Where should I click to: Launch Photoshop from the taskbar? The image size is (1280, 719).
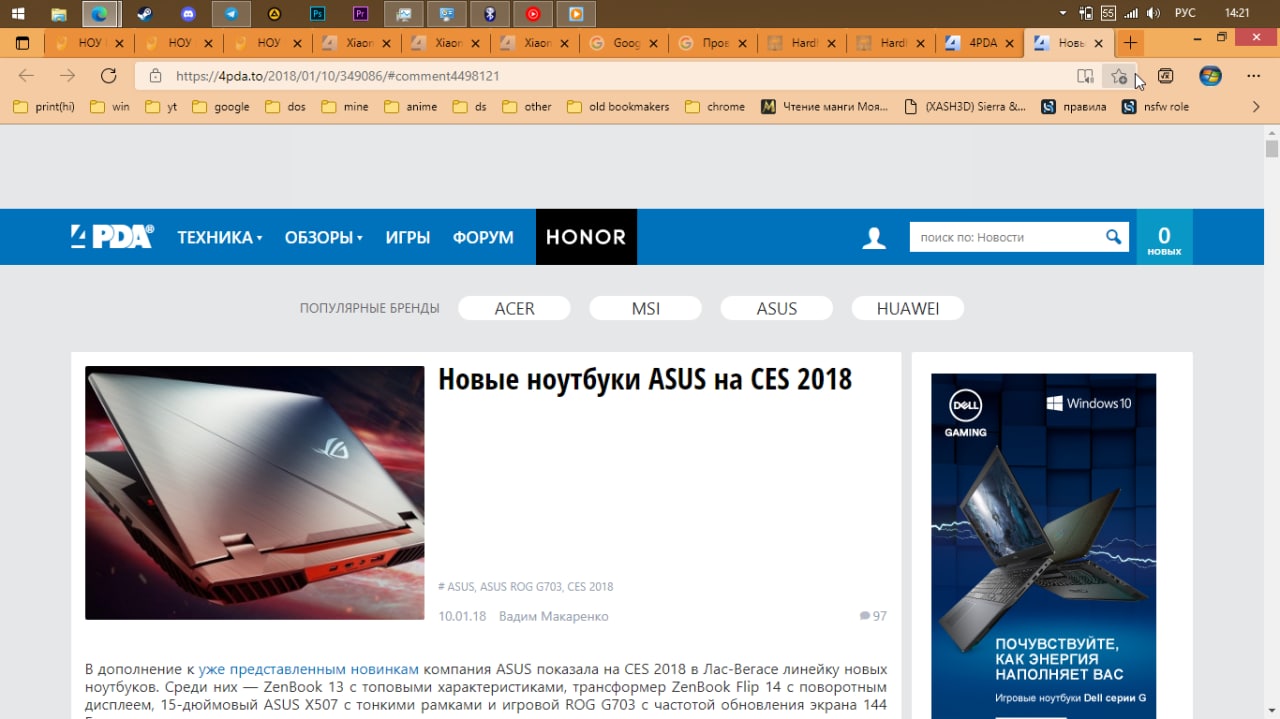click(317, 14)
